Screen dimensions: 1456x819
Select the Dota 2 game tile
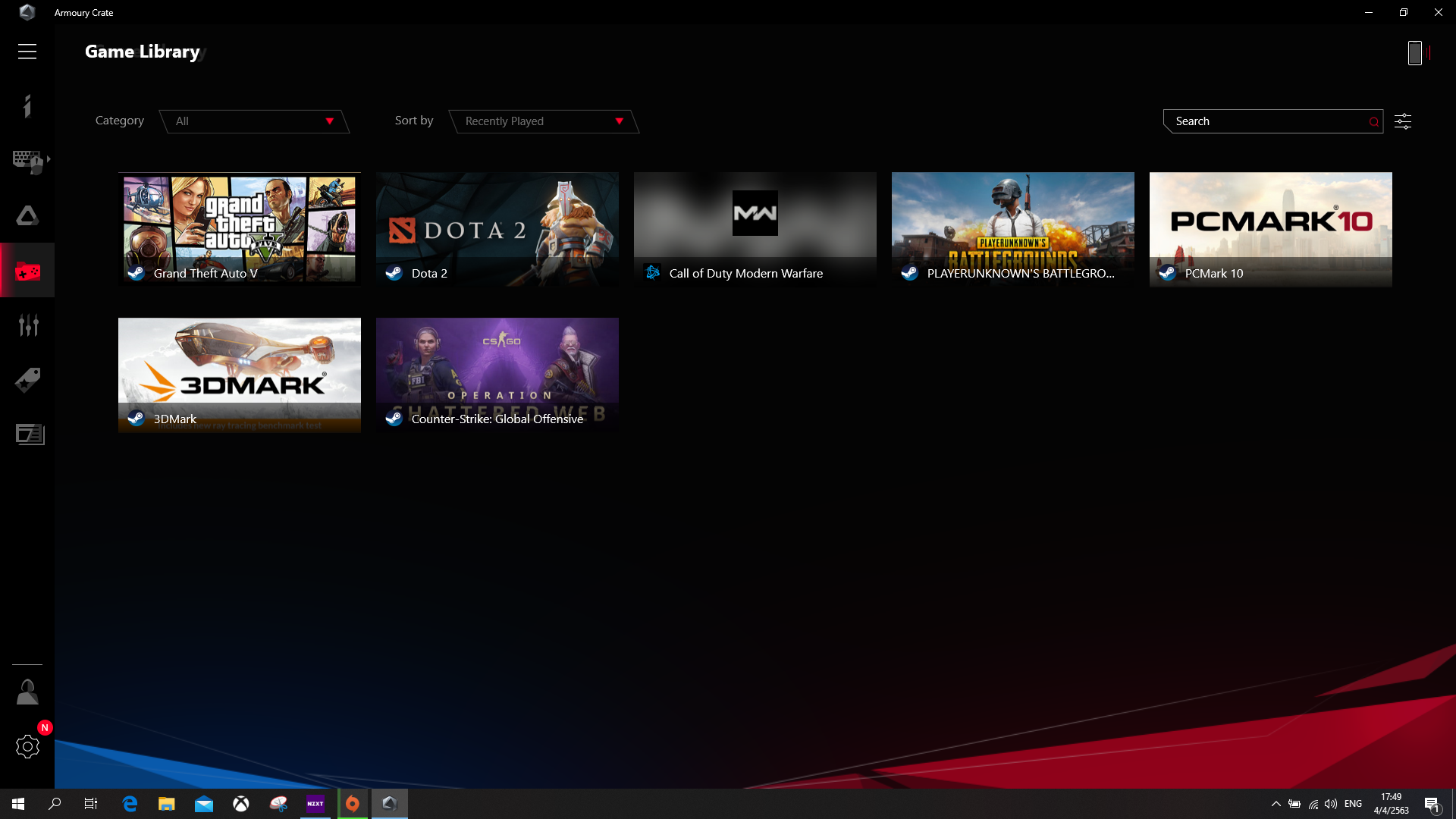click(x=497, y=230)
